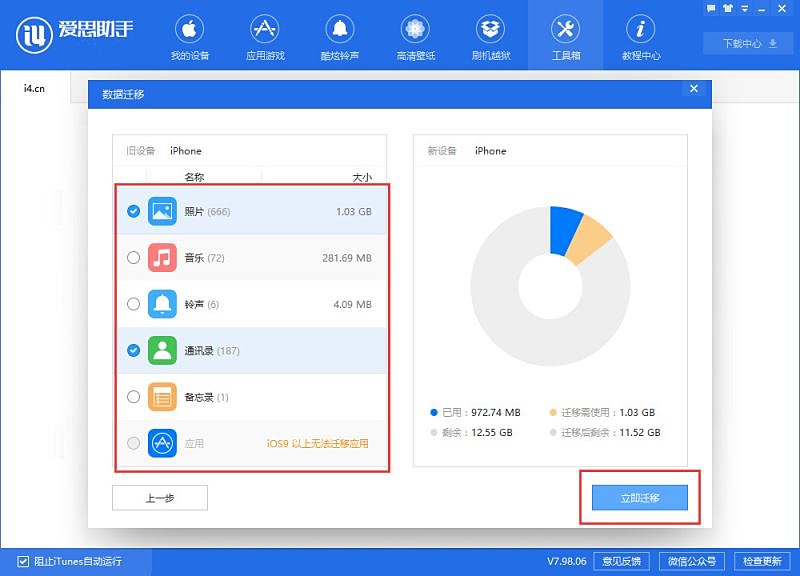Screen dimensions: 800x576
Task: Open the title bar dropdown menu icon
Action: tap(745, 8)
